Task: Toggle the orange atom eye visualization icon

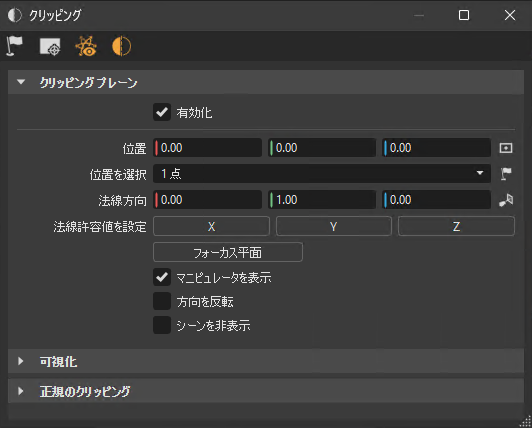Action: click(x=86, y=46)
